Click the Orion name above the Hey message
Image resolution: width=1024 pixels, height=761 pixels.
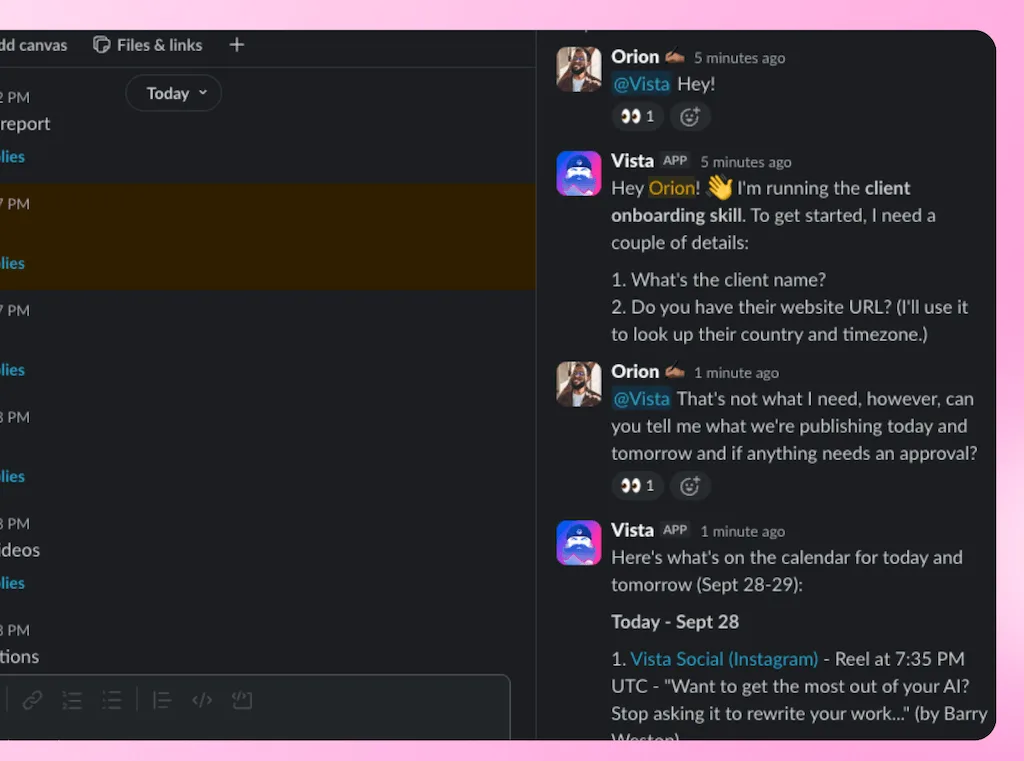(635, 57)
